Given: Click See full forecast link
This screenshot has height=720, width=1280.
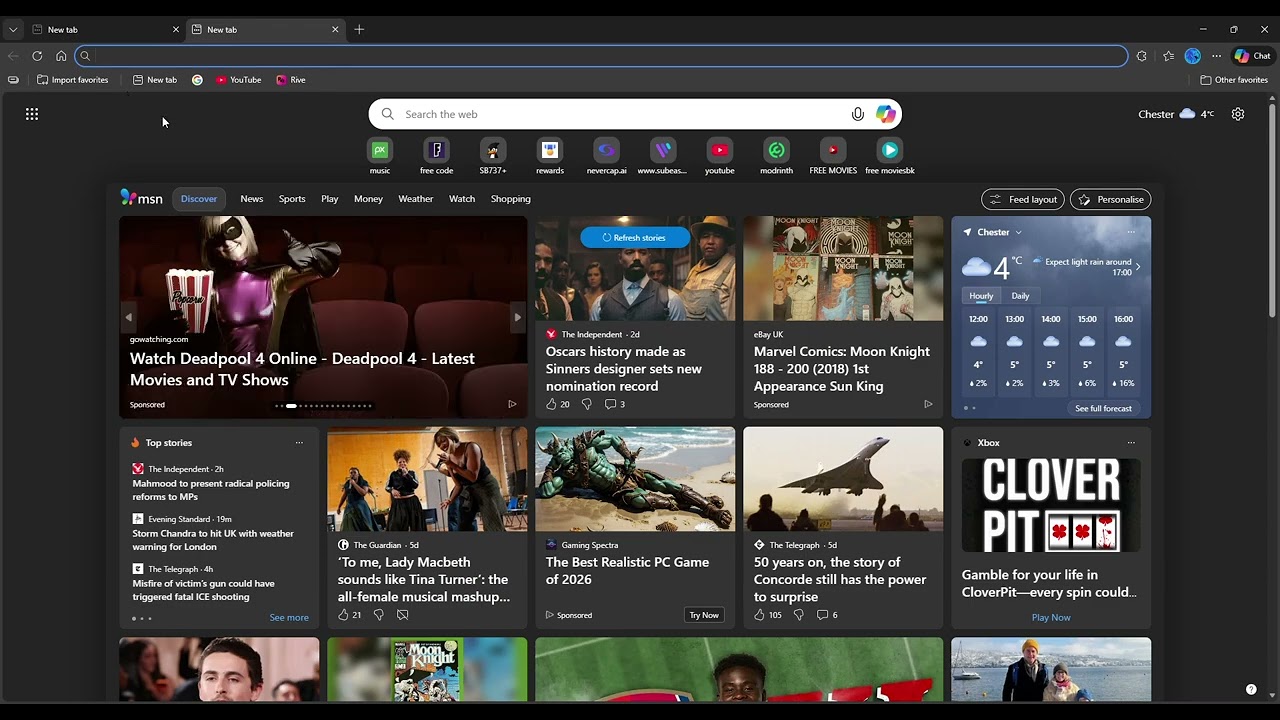Looking at the screenshot, I should click(1103, 408).
